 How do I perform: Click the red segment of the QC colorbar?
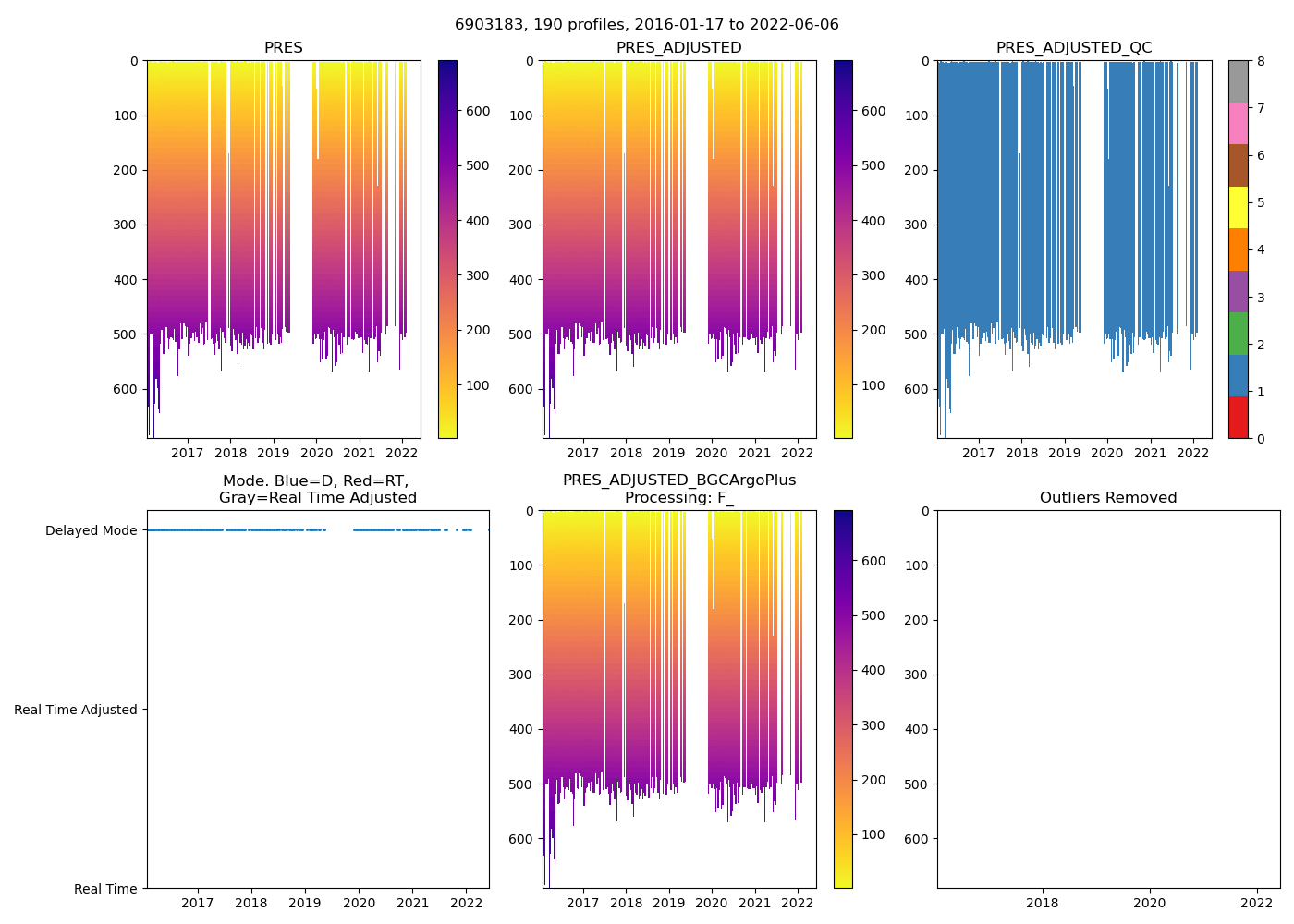tap(1238, 418)
